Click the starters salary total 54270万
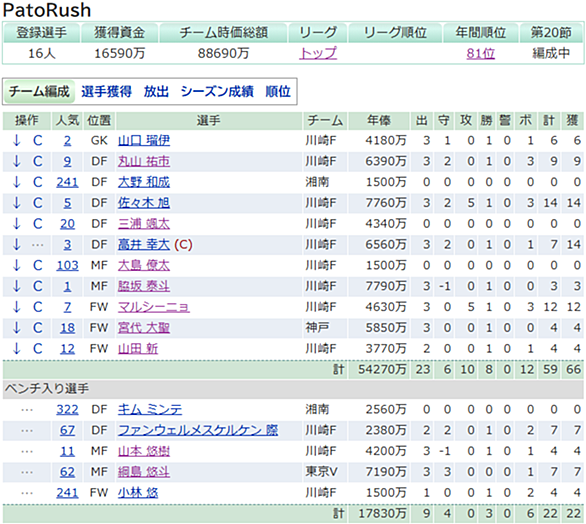The image size is (586, 524). pyautogui.click(x=382, y=369)
